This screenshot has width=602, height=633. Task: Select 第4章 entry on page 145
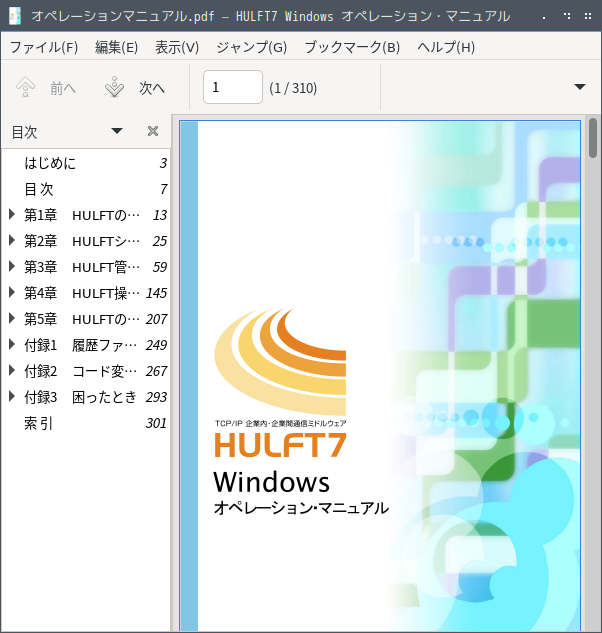click(x=86, y=293)
